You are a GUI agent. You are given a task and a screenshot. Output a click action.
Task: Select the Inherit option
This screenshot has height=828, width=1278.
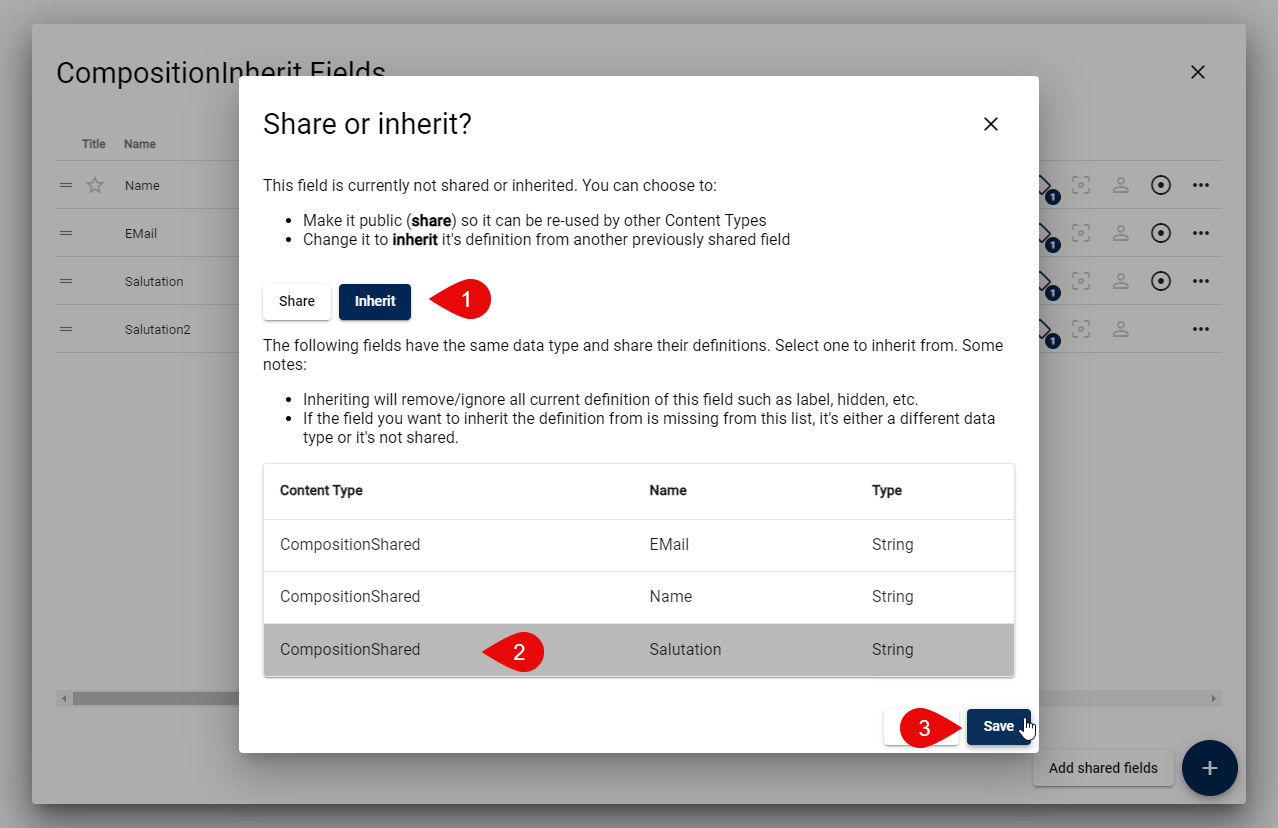click(375, 301)
